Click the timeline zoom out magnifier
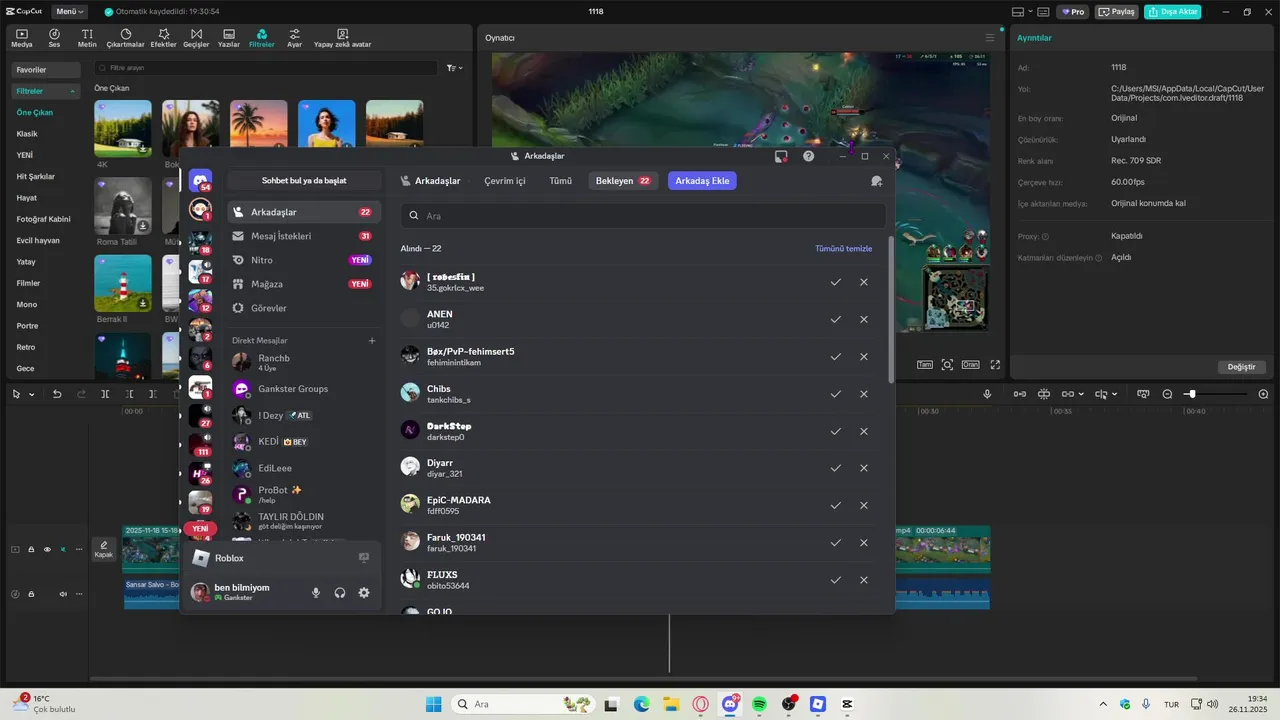The image size is (1280, 720). 1167,394
